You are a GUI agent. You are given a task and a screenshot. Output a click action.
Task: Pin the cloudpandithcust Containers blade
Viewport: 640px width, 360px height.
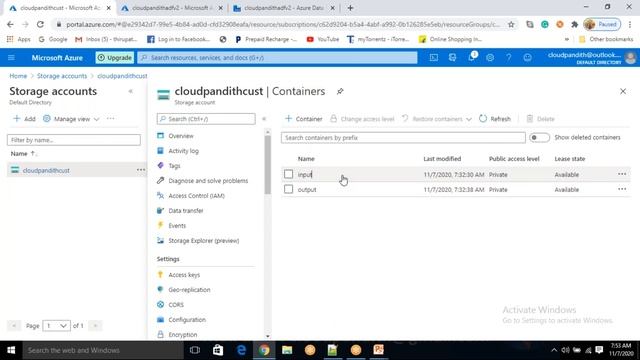click(x=340, y=91)
